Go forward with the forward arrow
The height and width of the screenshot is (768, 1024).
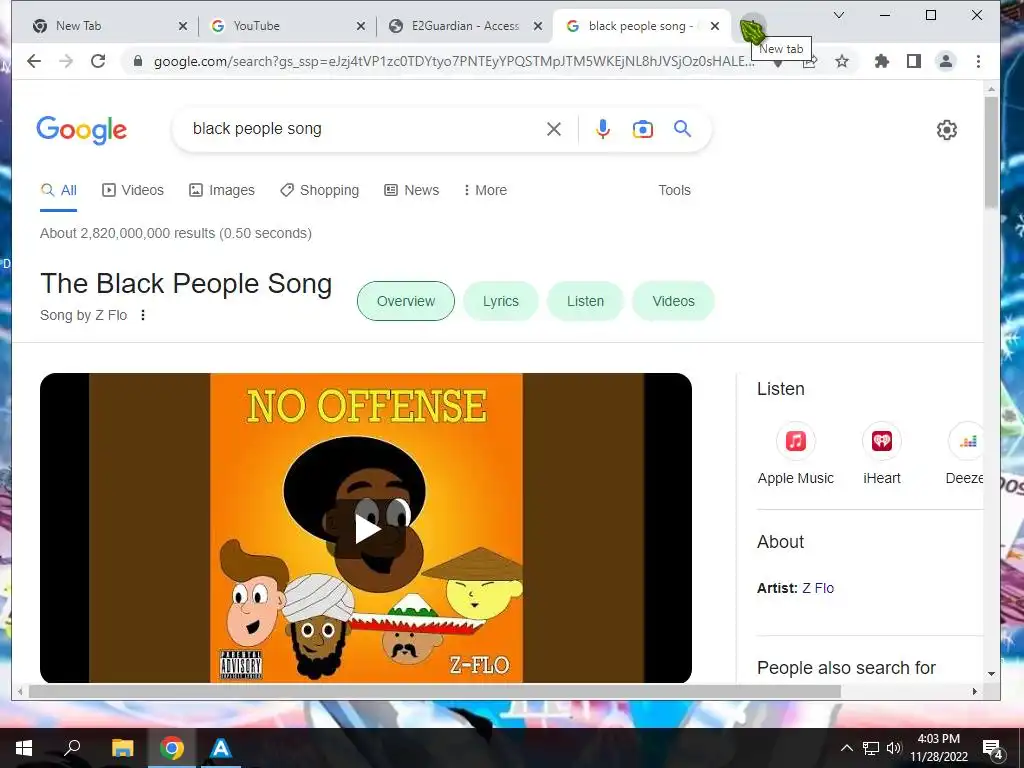coord(66,61)
